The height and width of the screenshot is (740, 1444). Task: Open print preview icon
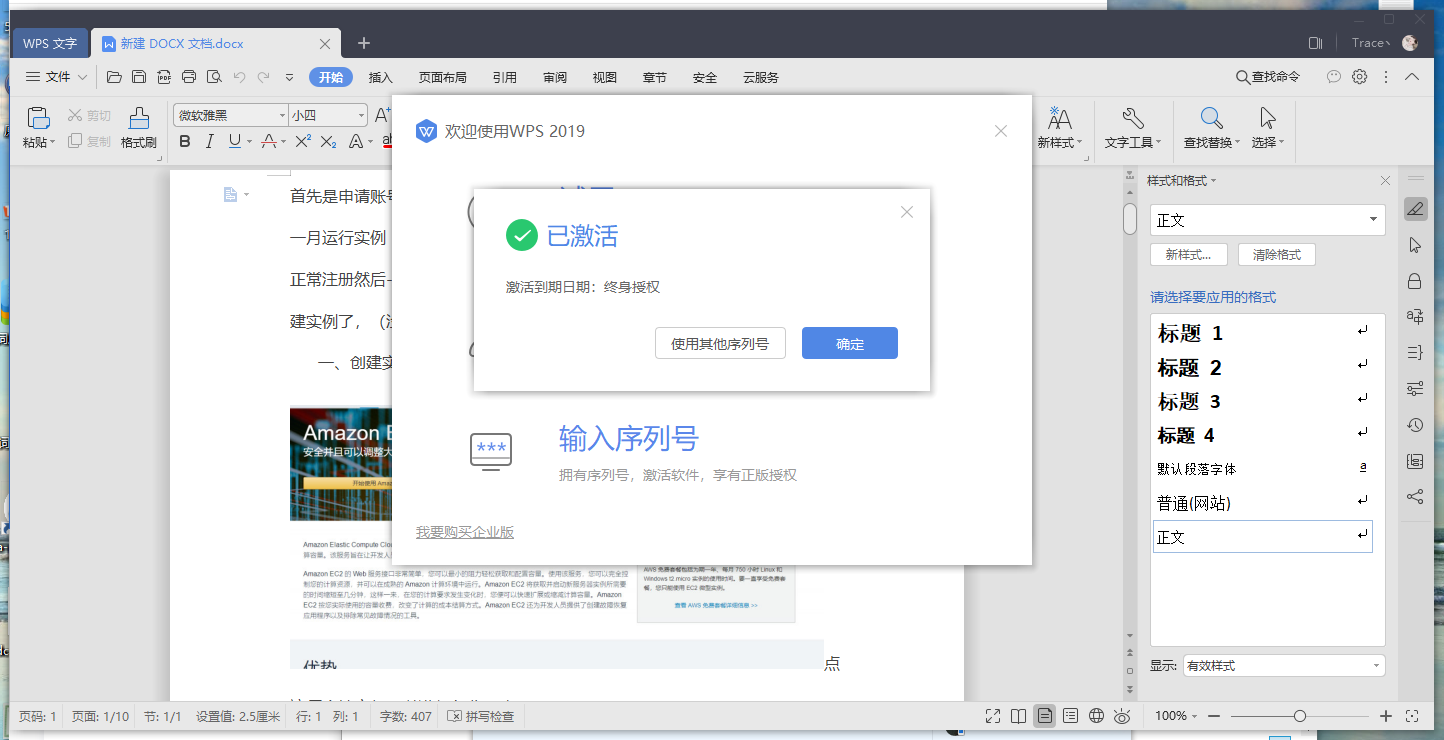[x=213, y=77]
